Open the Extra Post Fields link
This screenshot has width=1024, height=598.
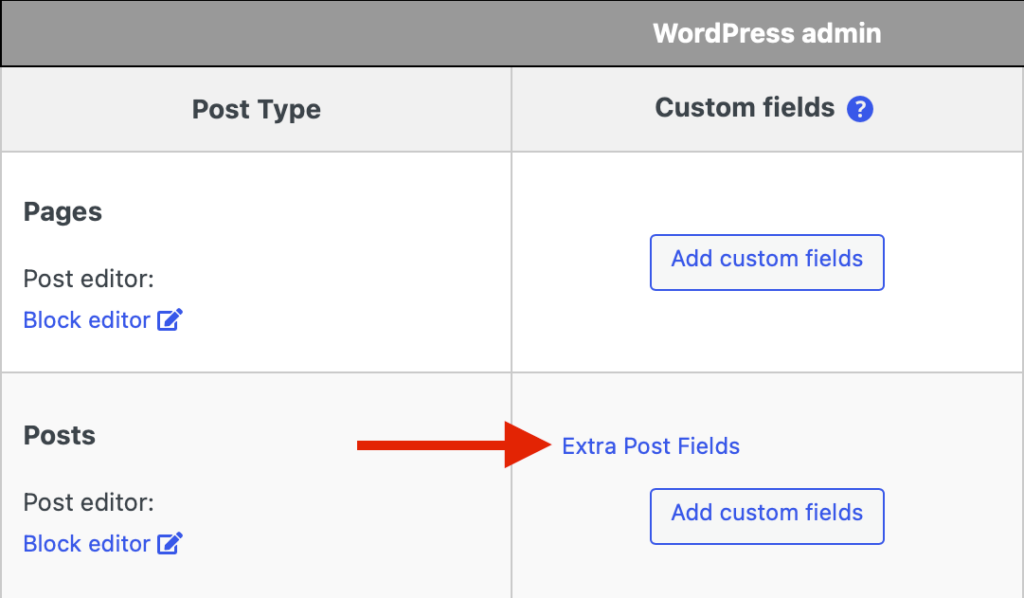650,446
